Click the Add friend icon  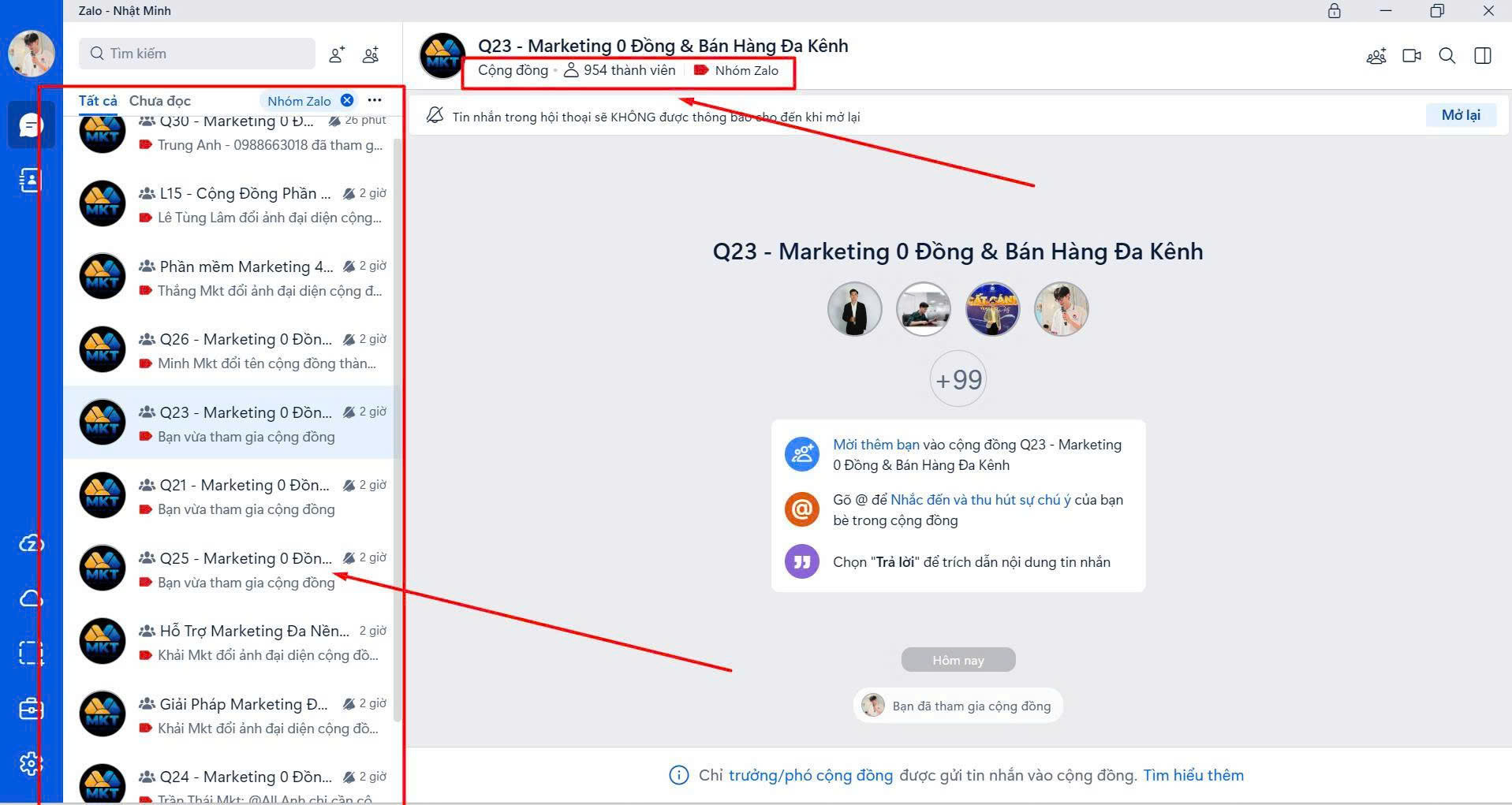coord(337,54)
